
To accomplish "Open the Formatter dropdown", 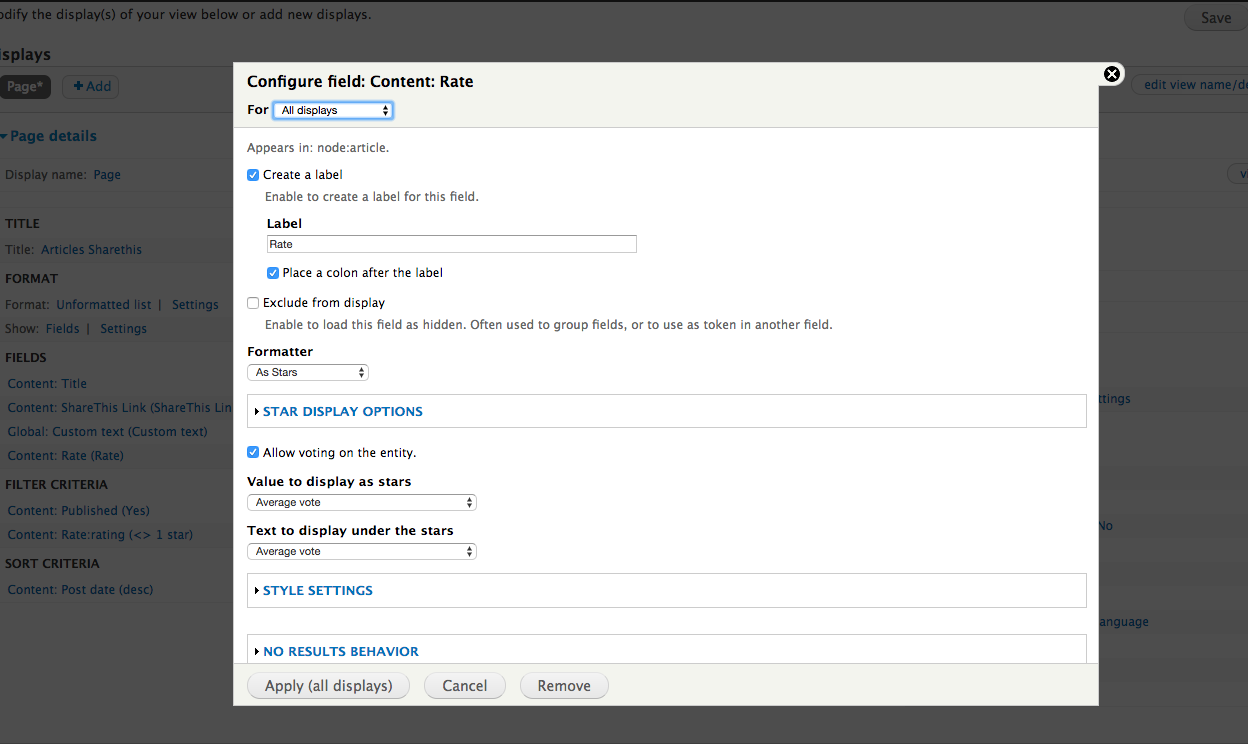I will pyautogui.click(x=308, y=372).
